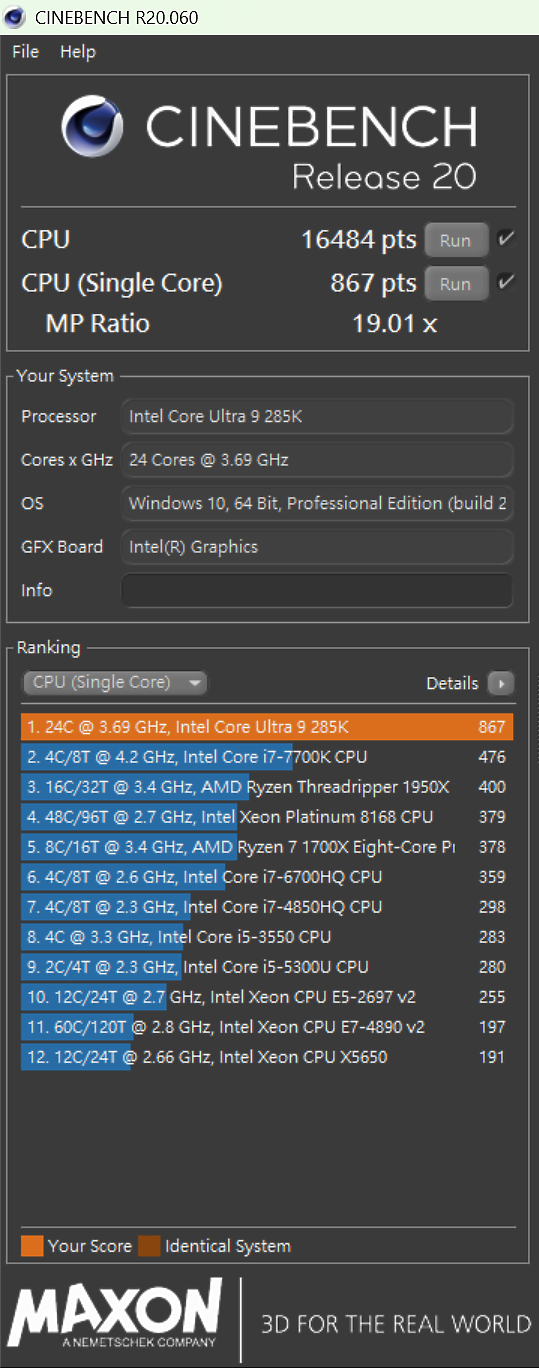Click the empty Info input field
This screenshot has height=1369, width=539.
click(317, 590)
